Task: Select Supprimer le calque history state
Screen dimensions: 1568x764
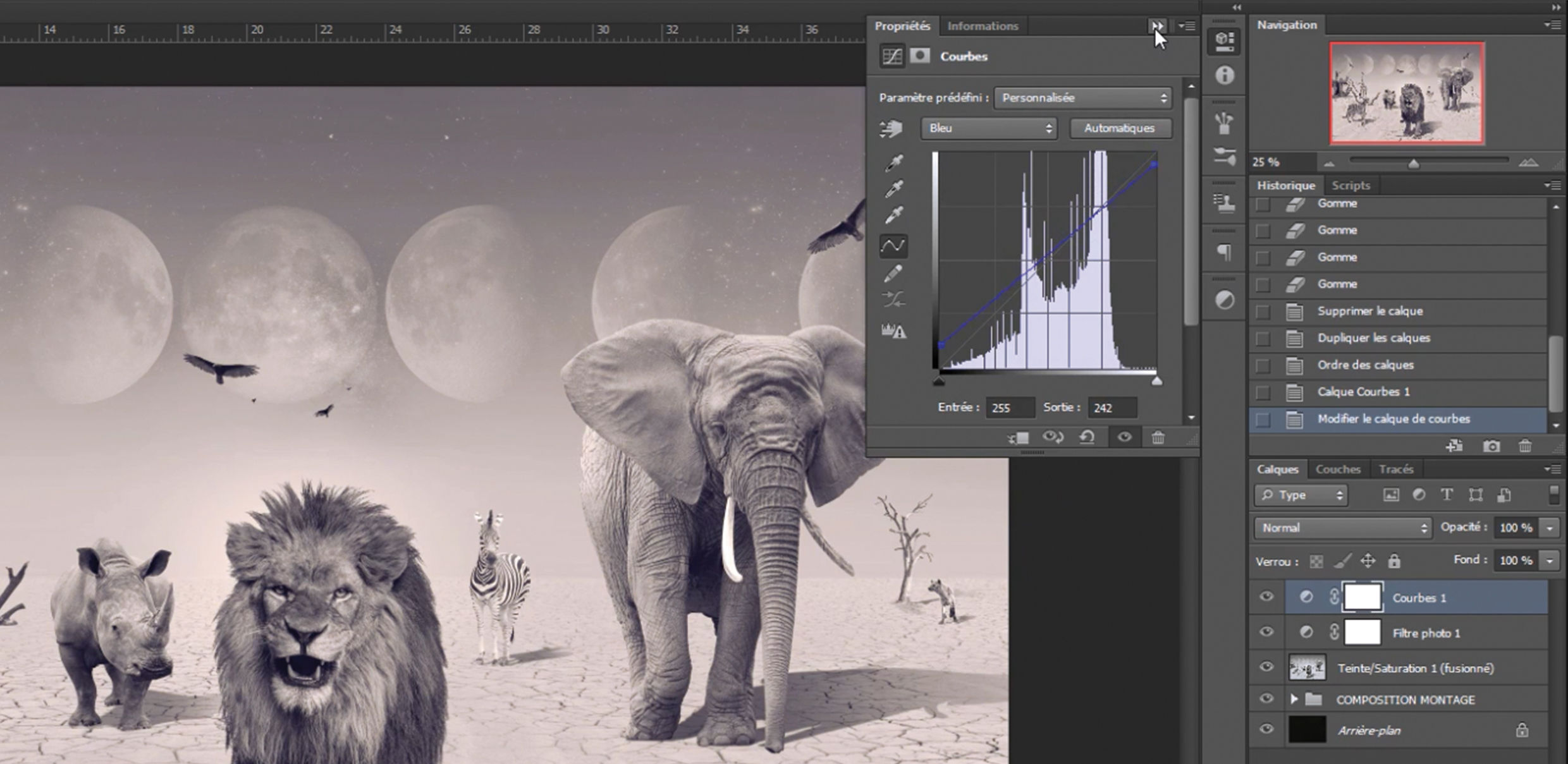Action: click(x=1398, y=312)
